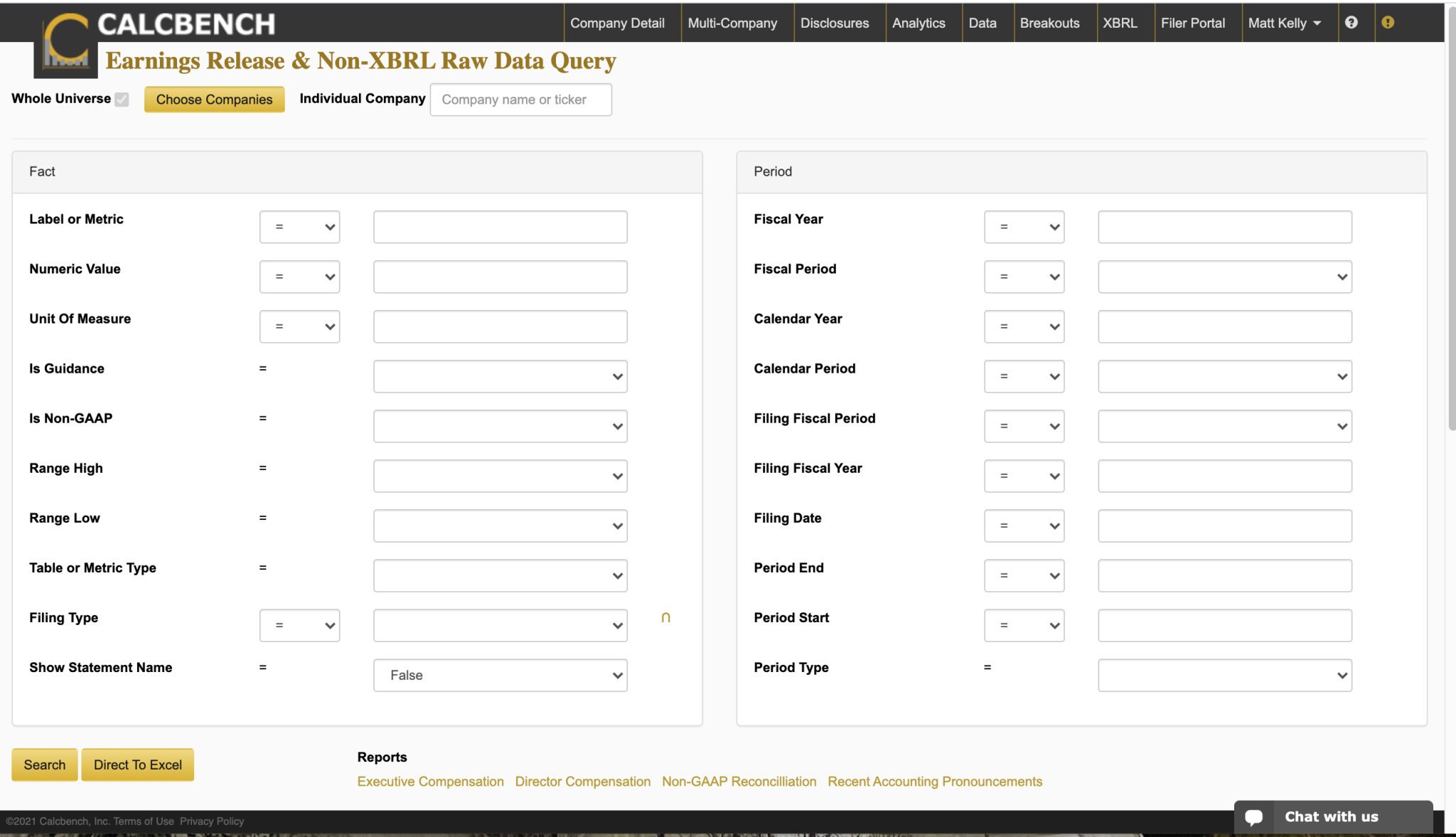Open the Is Guidance dropdown

coord(500,376)
